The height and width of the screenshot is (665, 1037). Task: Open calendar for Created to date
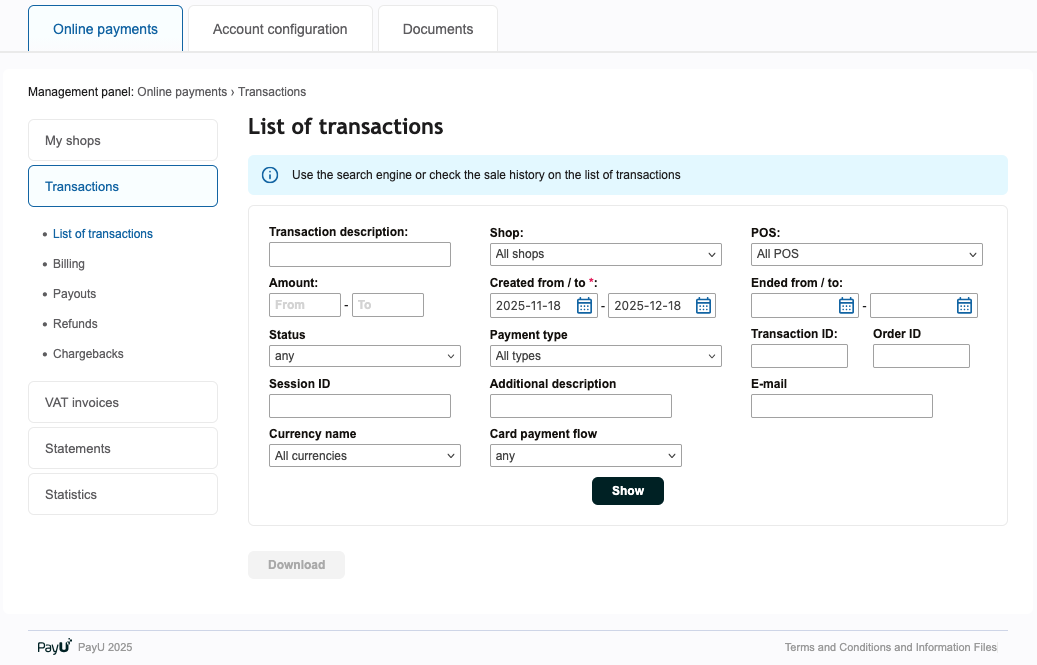703,306
